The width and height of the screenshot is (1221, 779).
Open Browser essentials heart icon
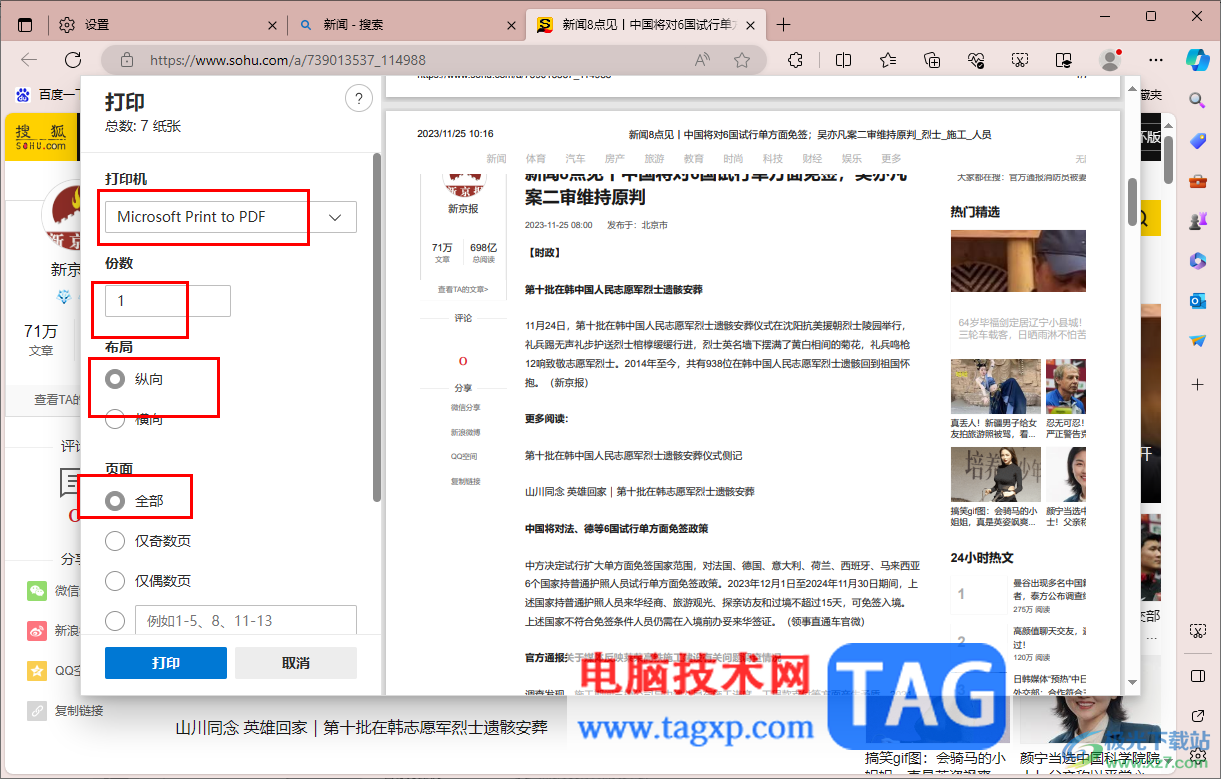(x=976, y=60)
